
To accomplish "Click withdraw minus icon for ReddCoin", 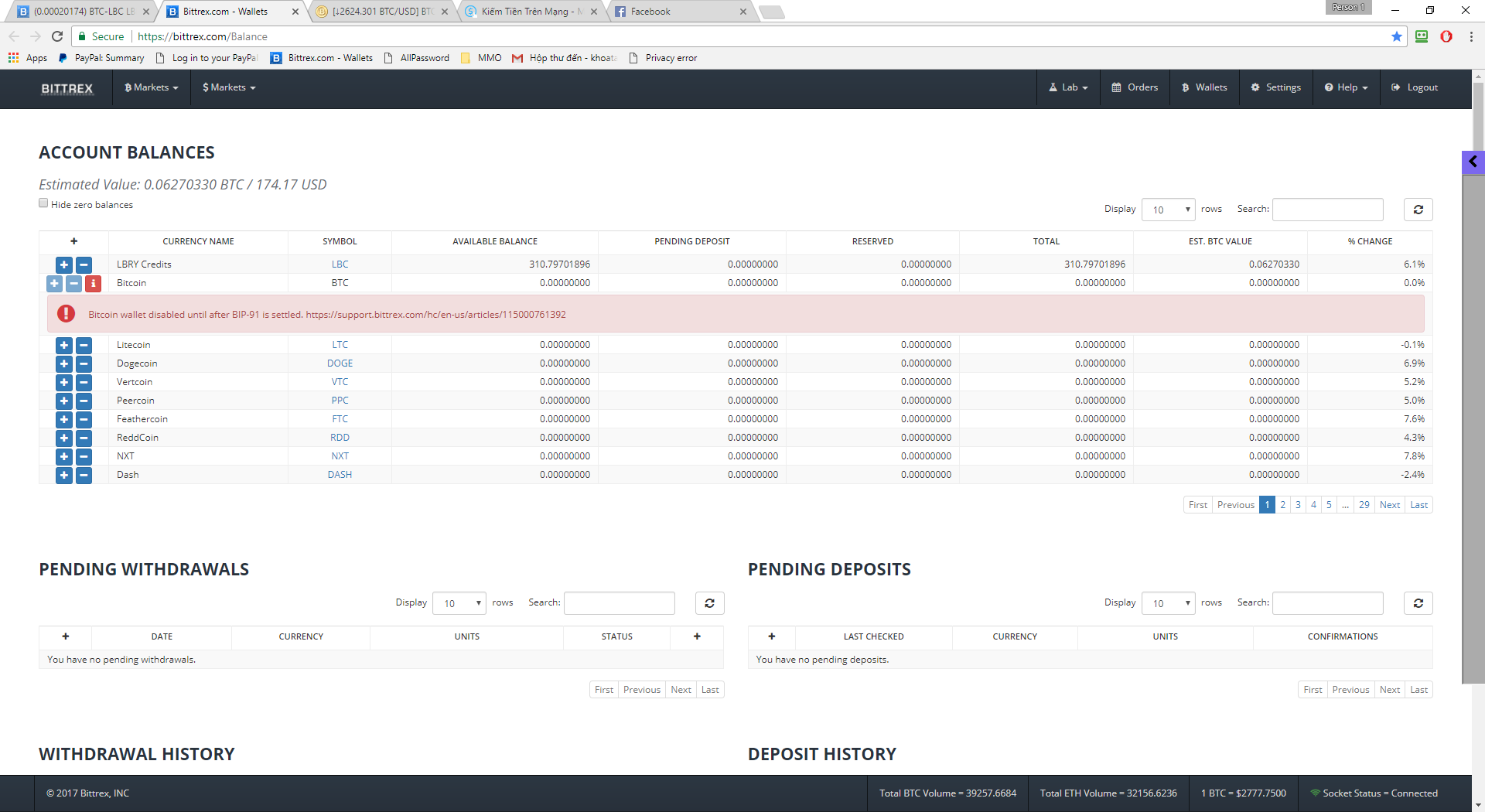I will pyautogui.click(x=84, y=438).
